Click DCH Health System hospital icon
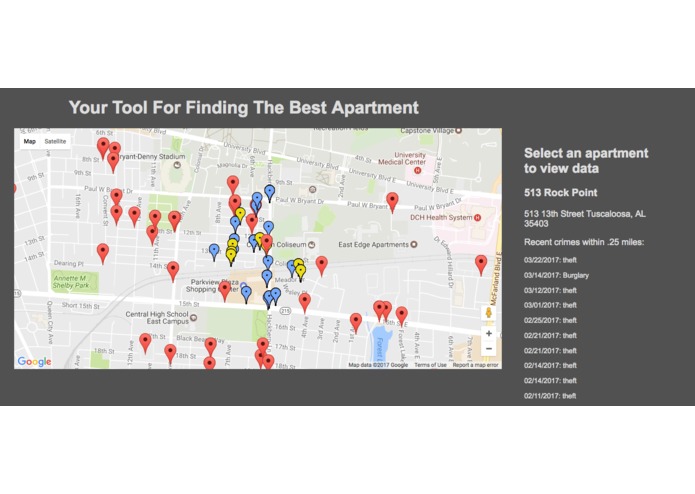This screenshot has width=695, height=494. 477,218
